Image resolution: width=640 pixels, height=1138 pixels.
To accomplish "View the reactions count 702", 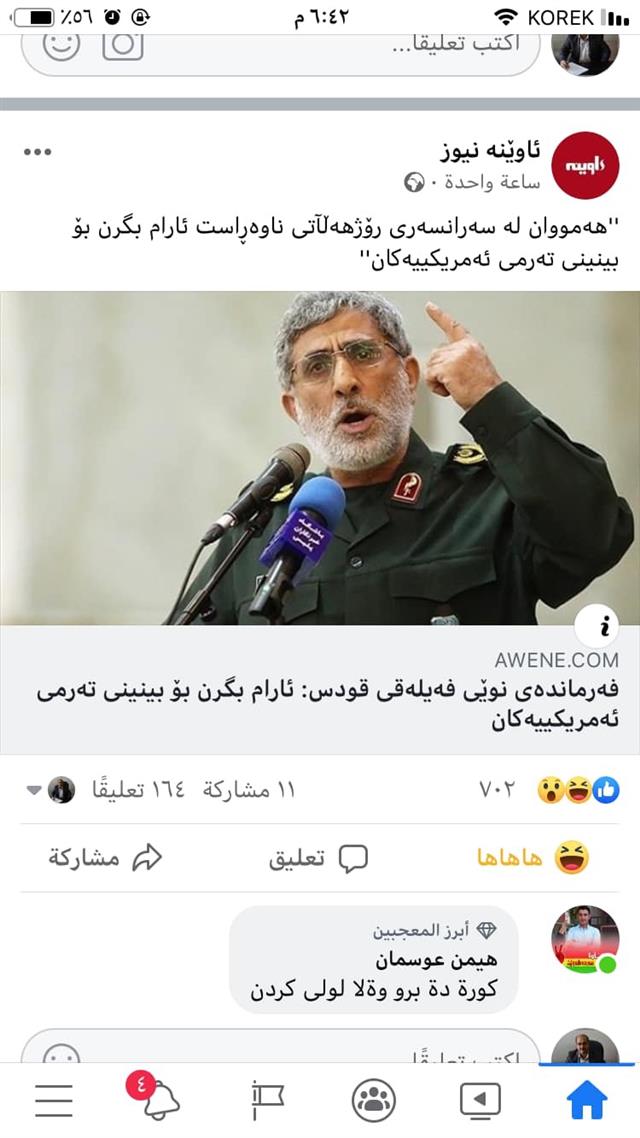I will point(497,790).
